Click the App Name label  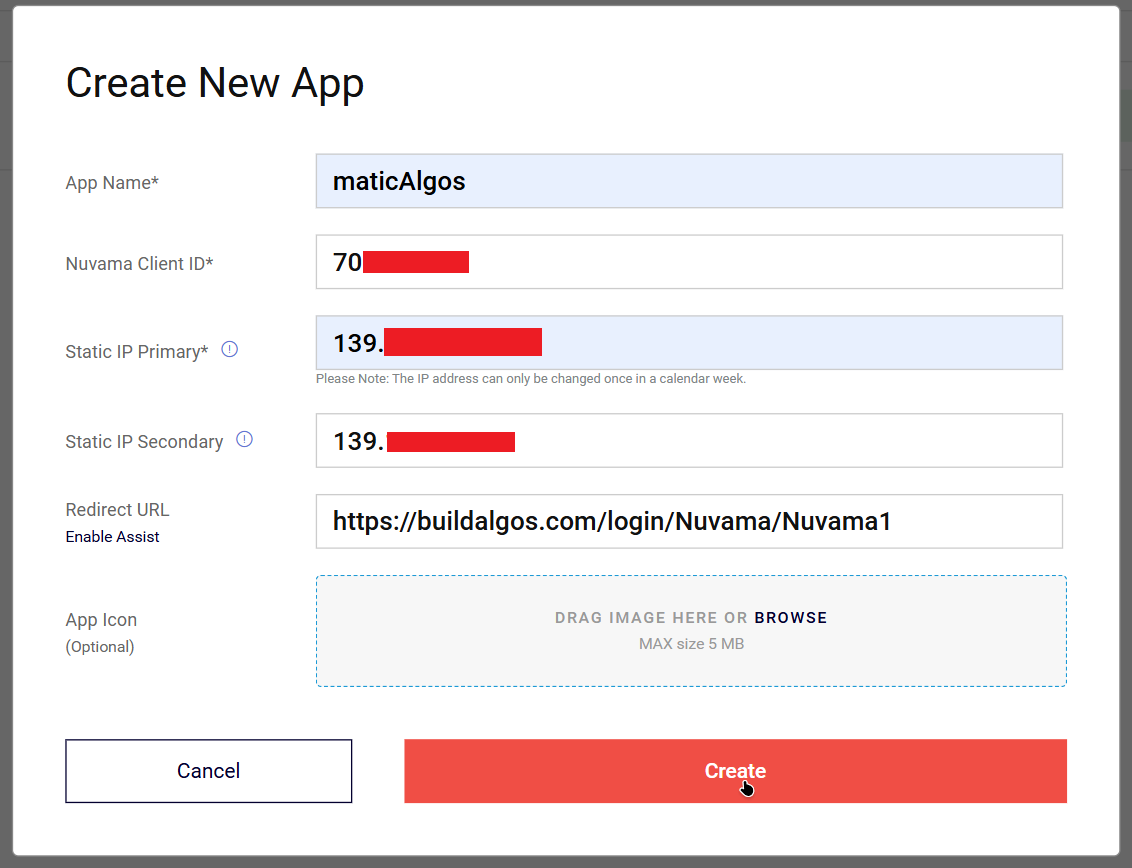[112, 183]
